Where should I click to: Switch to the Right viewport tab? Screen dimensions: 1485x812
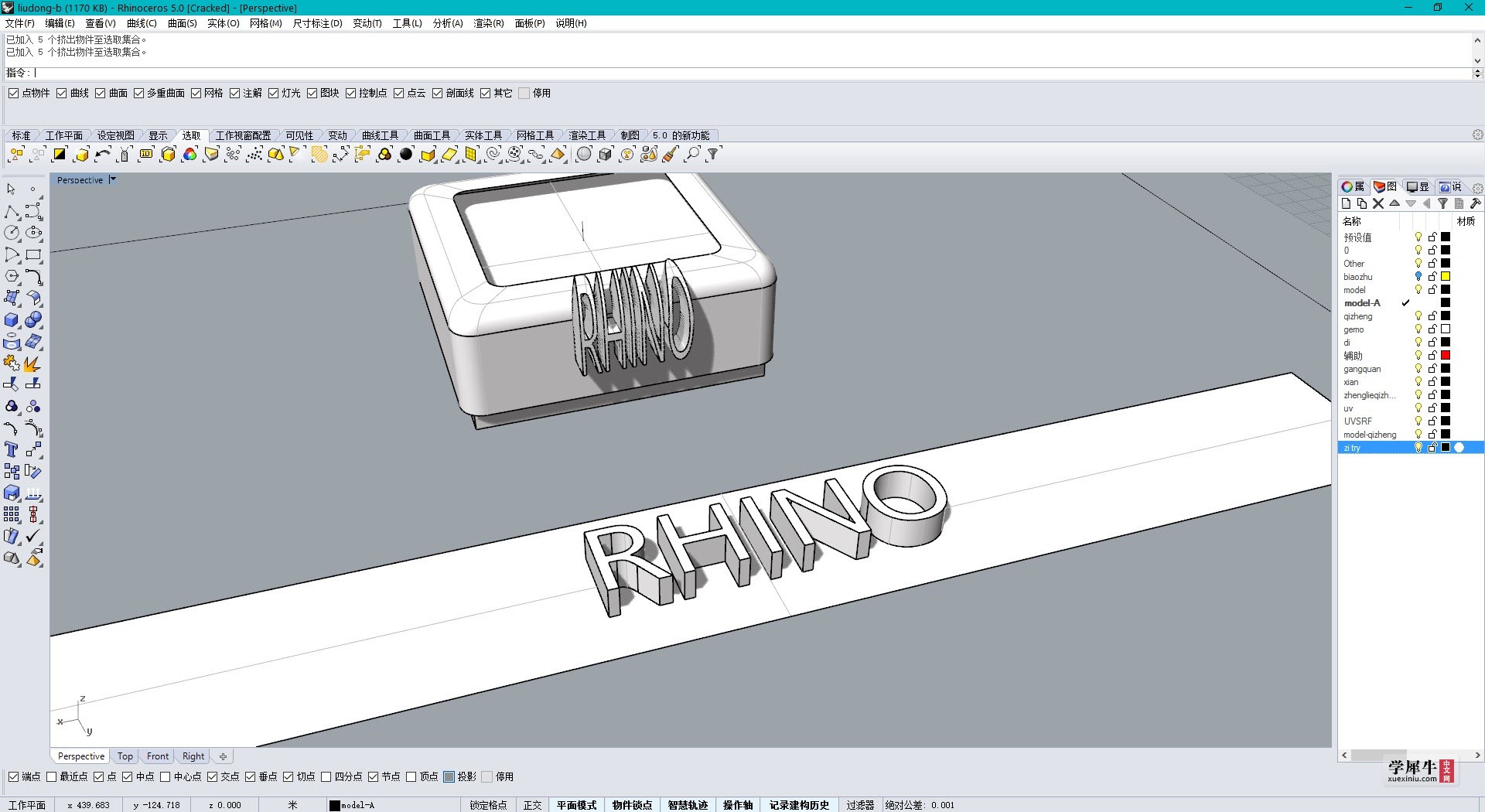tap(193, 756)
